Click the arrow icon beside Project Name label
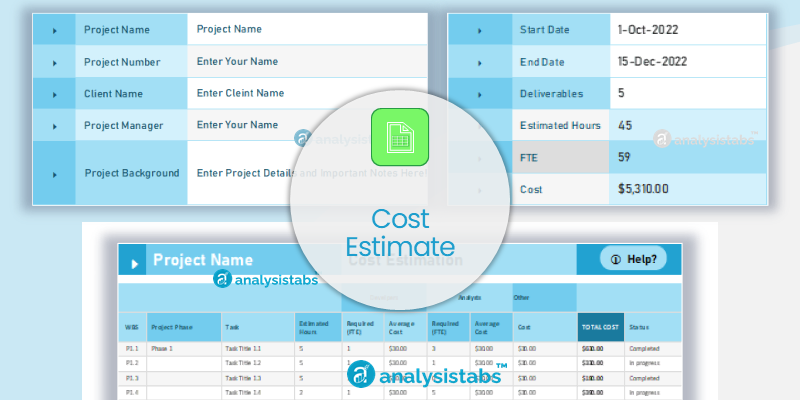The height and width of the screenshot is (400, 800). (55, 31)
